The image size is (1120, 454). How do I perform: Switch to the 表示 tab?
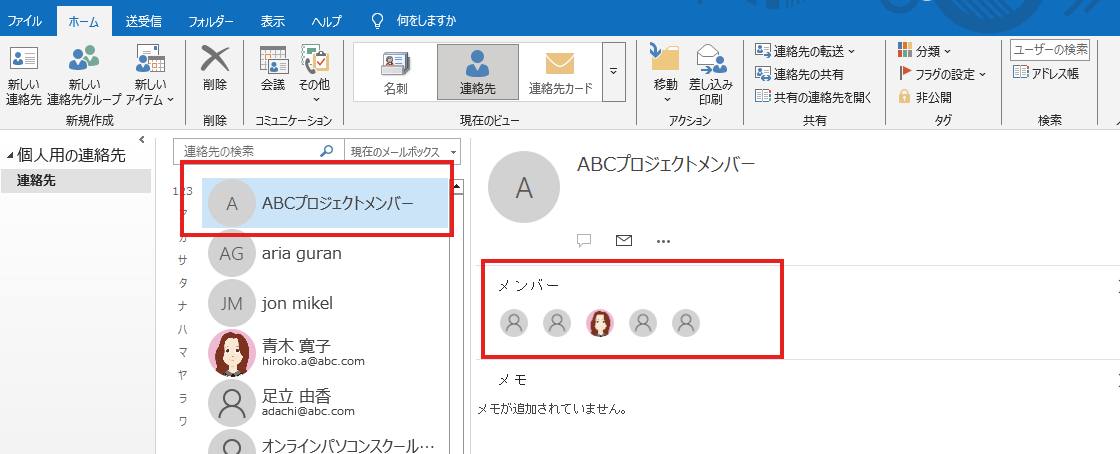[x=273, y=21]
